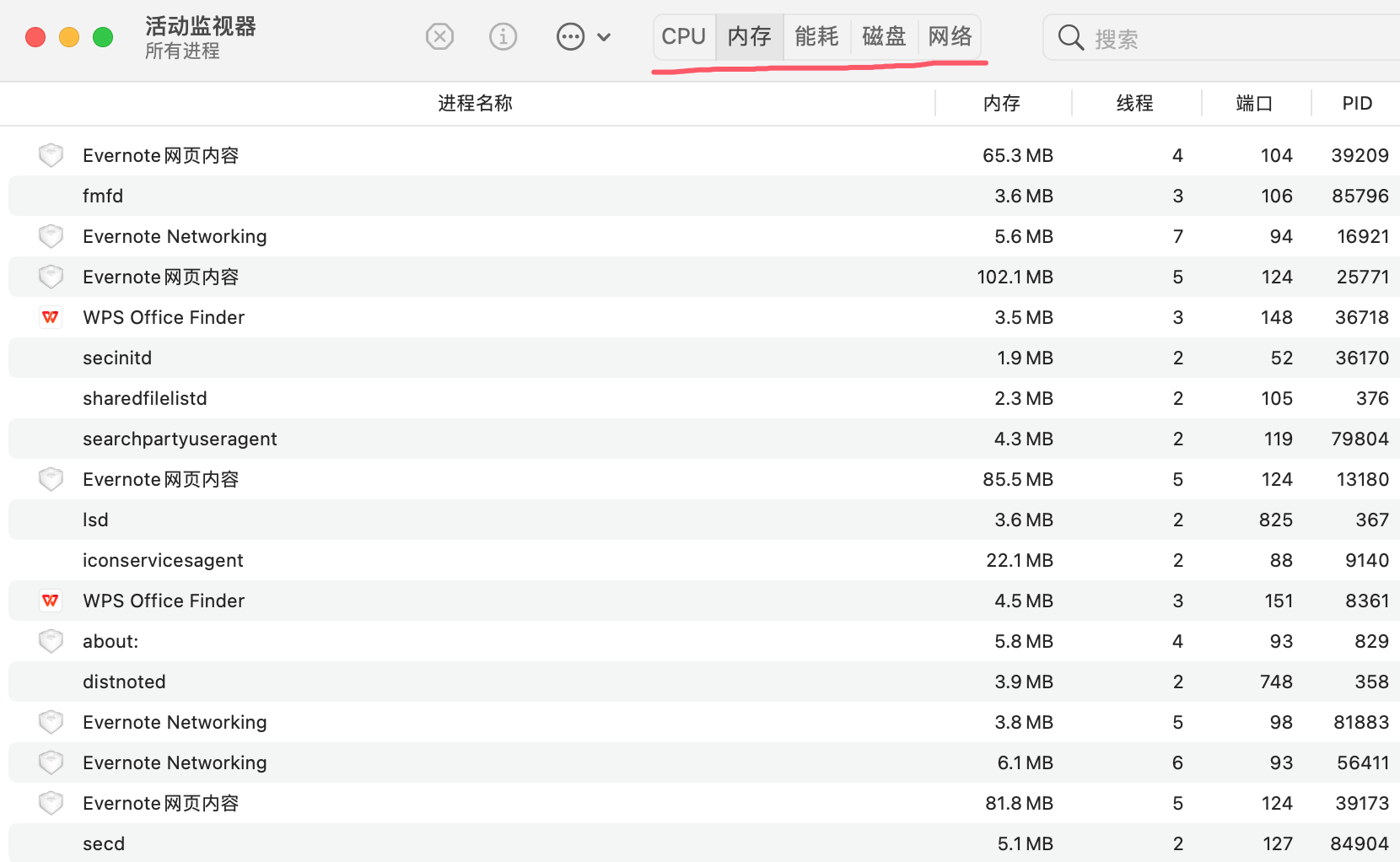Click the 81.8 MB memory value

1019,803
